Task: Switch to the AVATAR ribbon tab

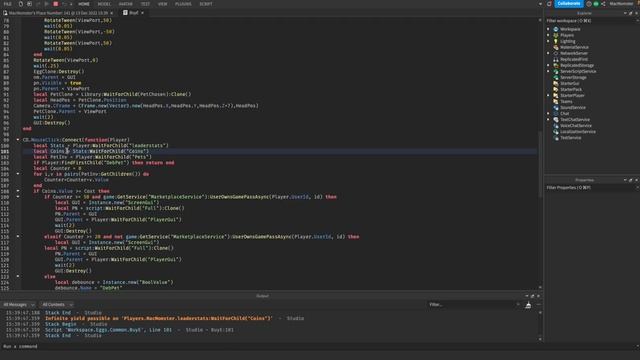Action: point(126,4)
